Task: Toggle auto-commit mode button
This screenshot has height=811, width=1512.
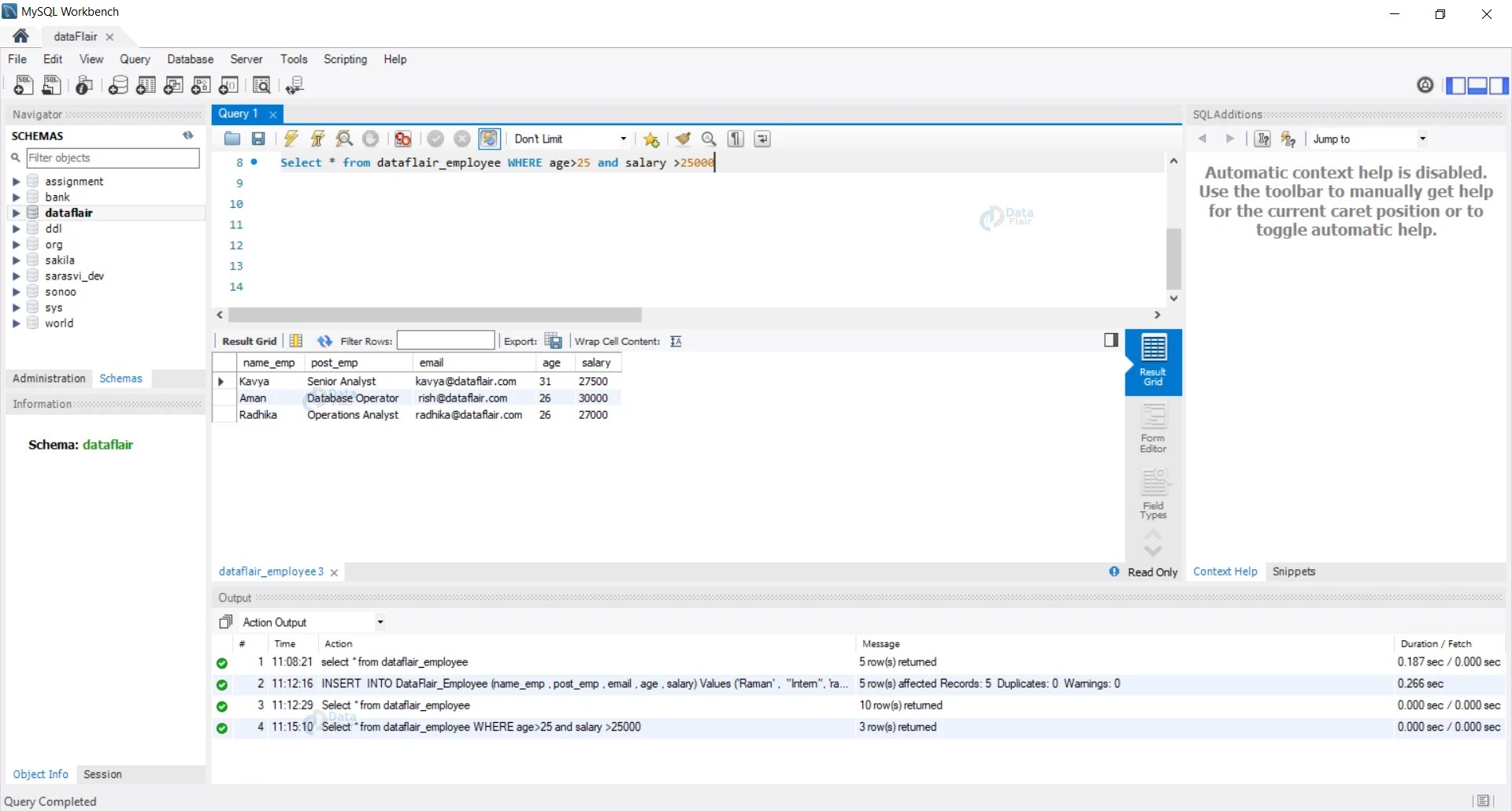Action: 489,139
